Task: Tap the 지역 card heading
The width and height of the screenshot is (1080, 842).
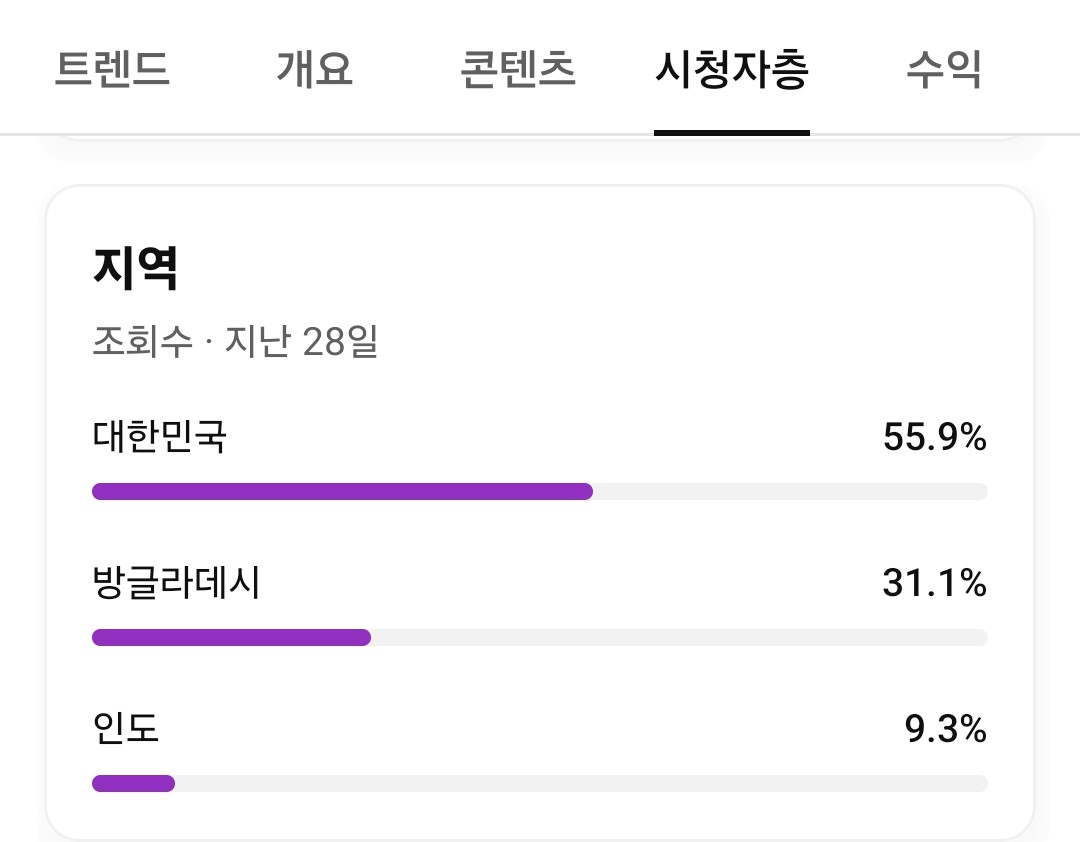Action: point(135,268)
